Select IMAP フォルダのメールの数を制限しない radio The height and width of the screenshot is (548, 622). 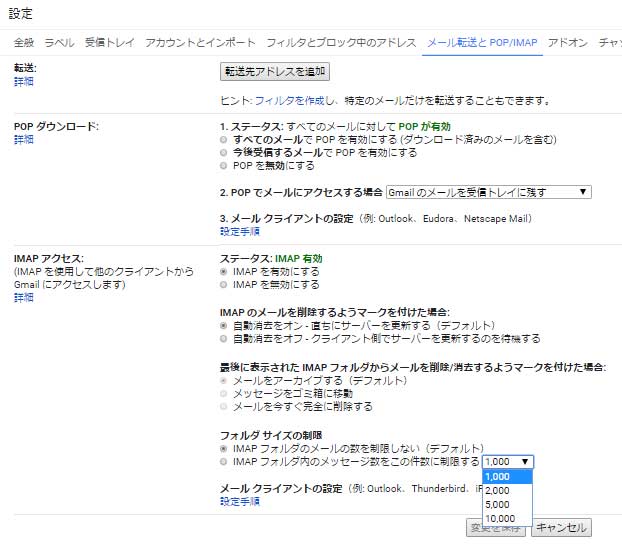224,448
